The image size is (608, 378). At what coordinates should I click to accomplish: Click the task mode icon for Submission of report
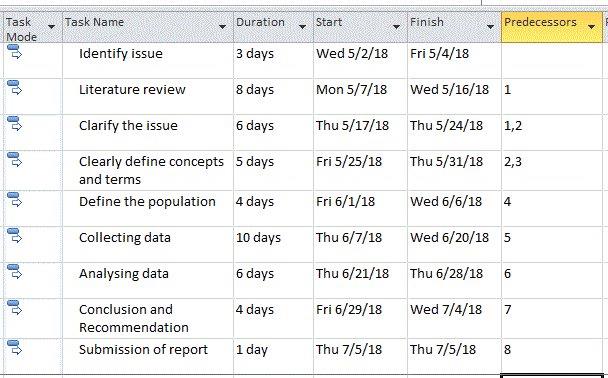coord(15,348)
